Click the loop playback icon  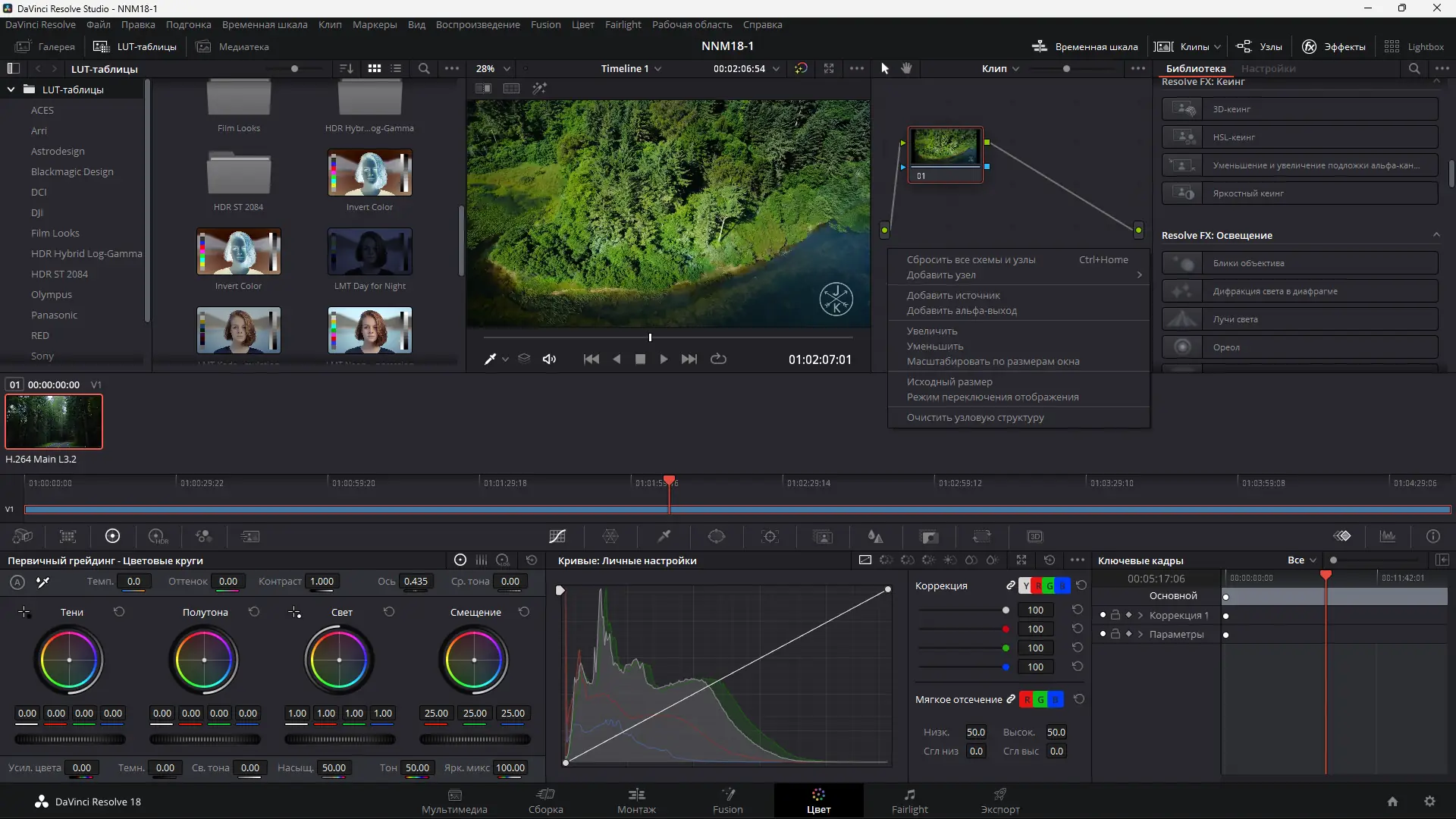click(x=718, y=359)
